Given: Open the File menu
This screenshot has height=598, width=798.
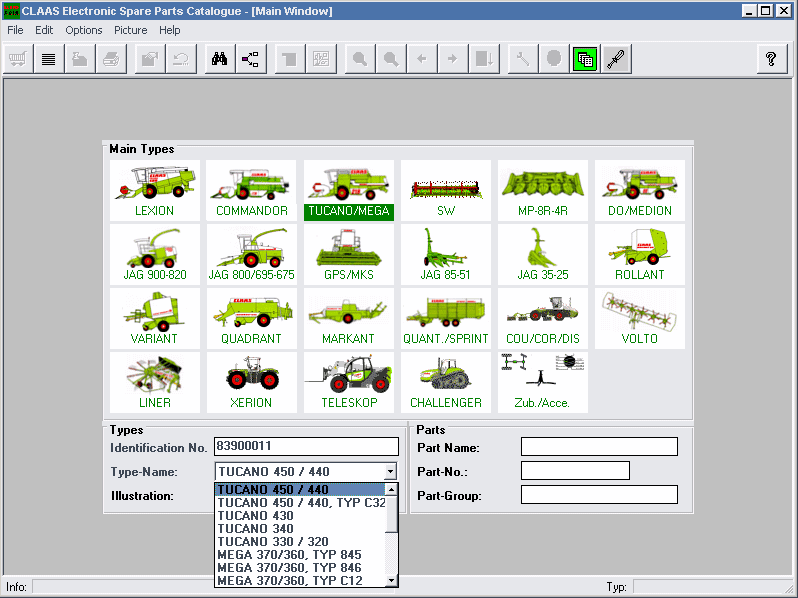Looking at the screenshot, I should [x=15, y=31].
